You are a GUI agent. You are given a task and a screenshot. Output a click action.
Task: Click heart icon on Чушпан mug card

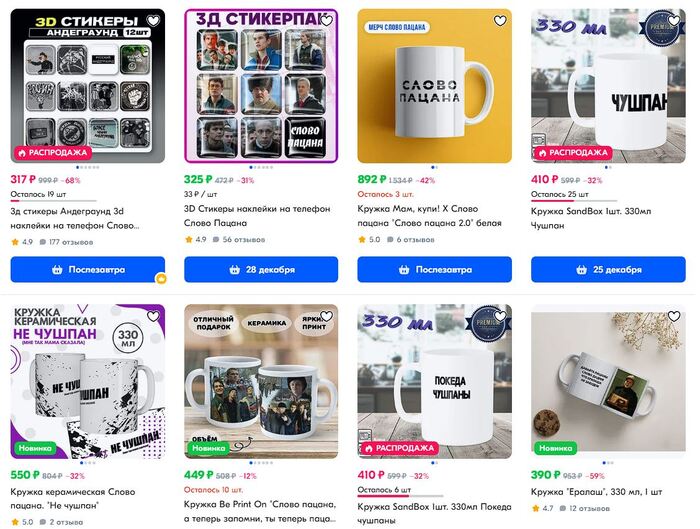click(x=674, y=21)
